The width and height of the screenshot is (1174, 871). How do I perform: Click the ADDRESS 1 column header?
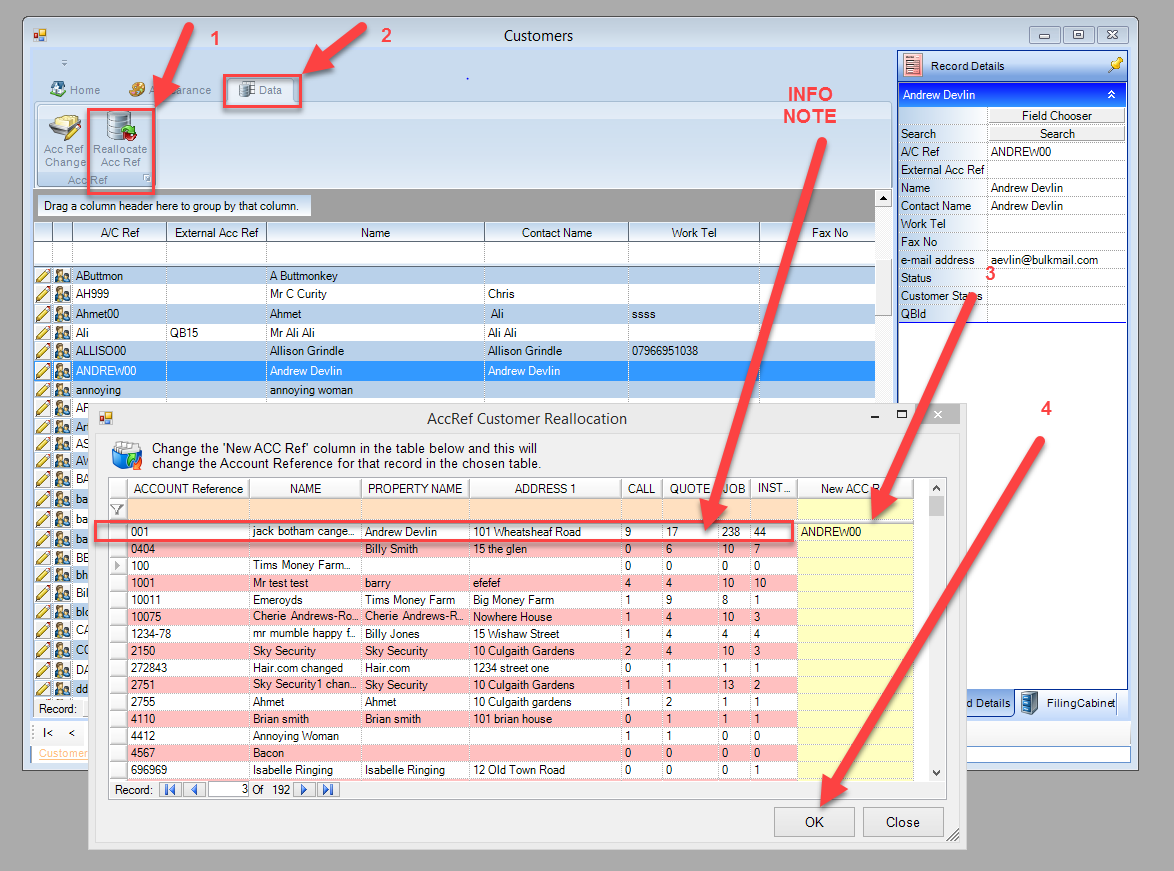click(x=545, y=488)
